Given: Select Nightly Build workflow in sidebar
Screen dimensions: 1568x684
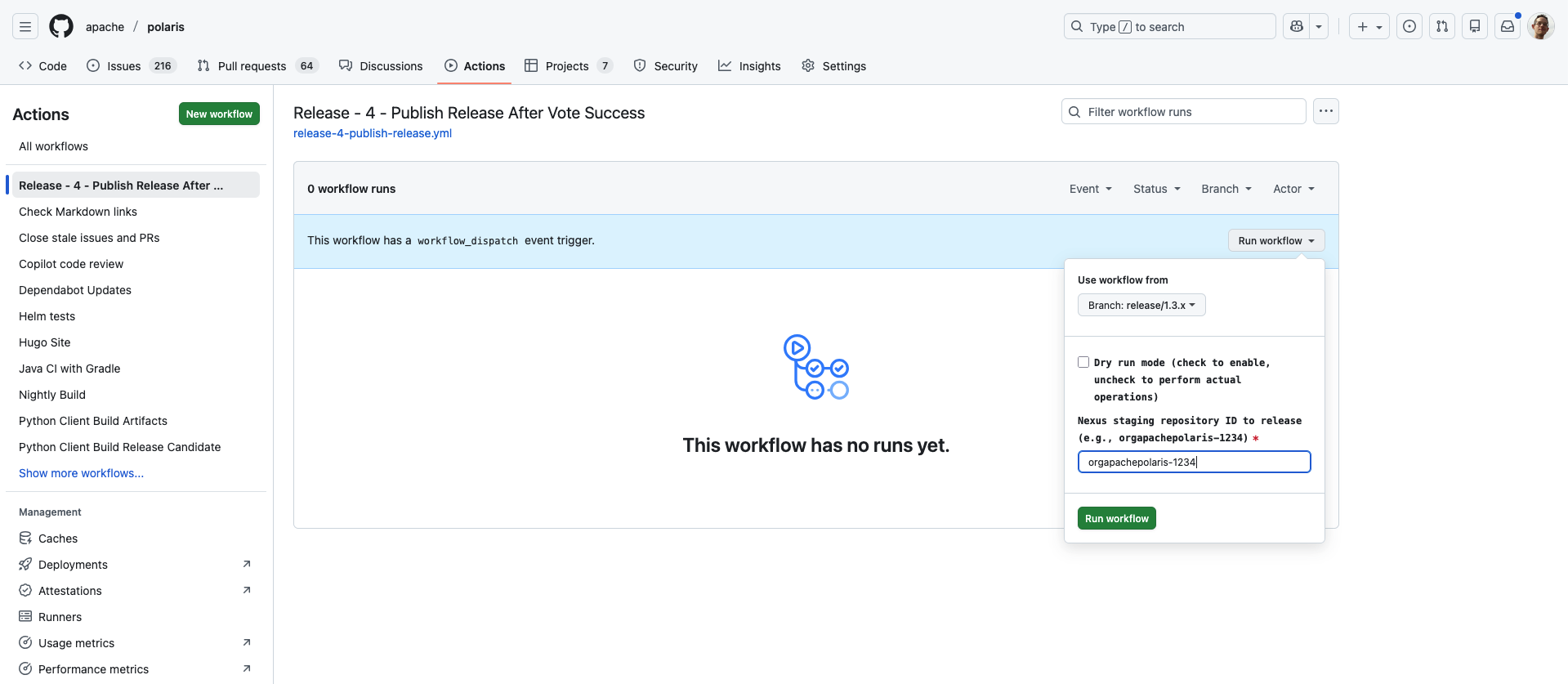Looking at the screenshot, I should tap(52, 395).
